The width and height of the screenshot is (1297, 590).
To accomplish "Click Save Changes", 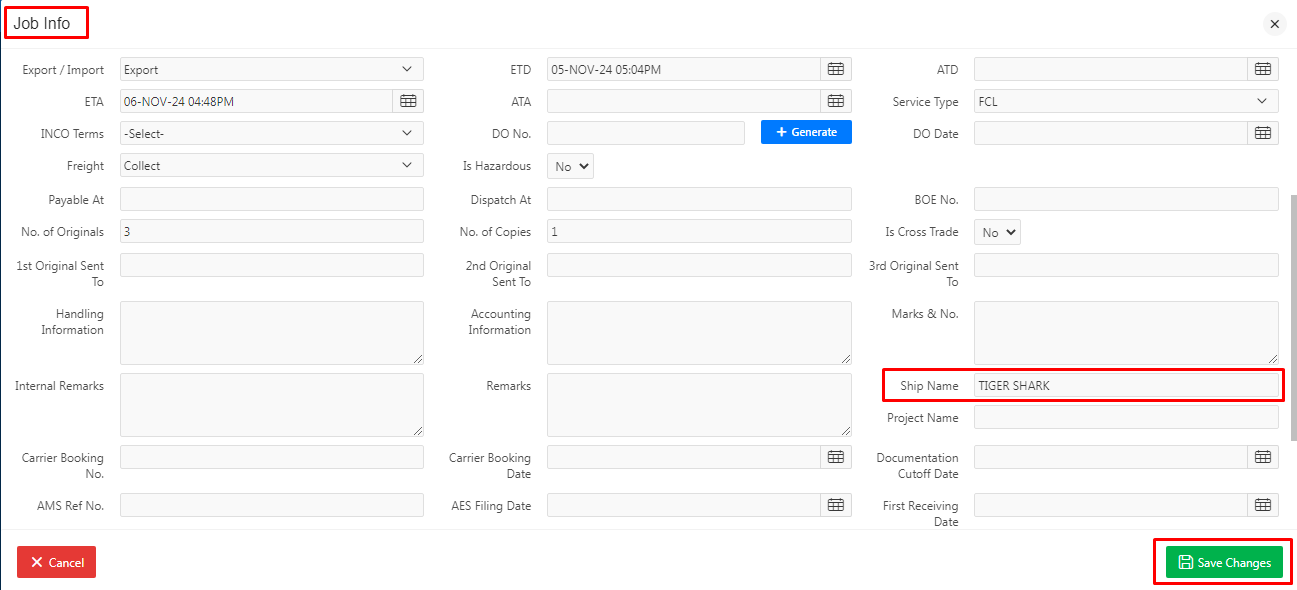I will (x=1224, y=562).
